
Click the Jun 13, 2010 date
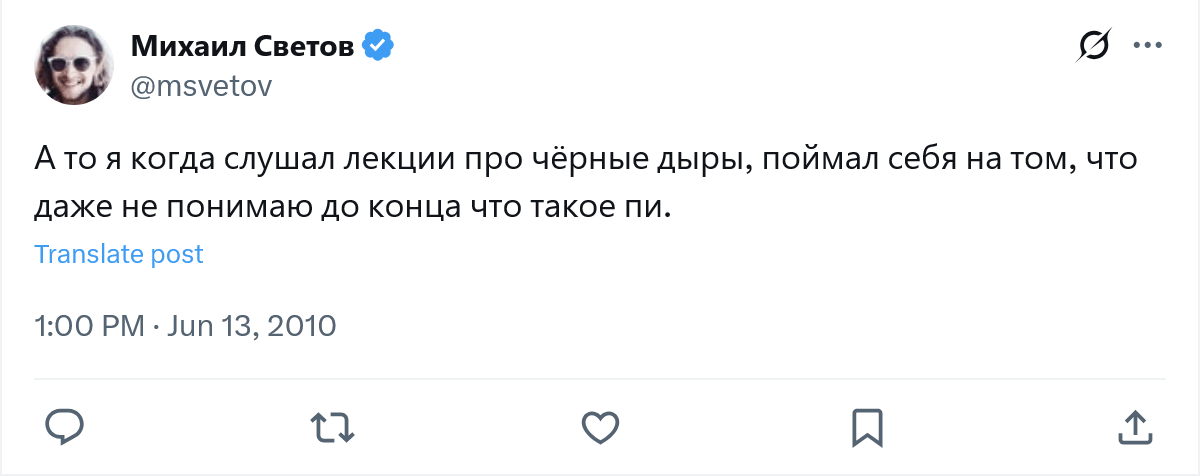251,326
